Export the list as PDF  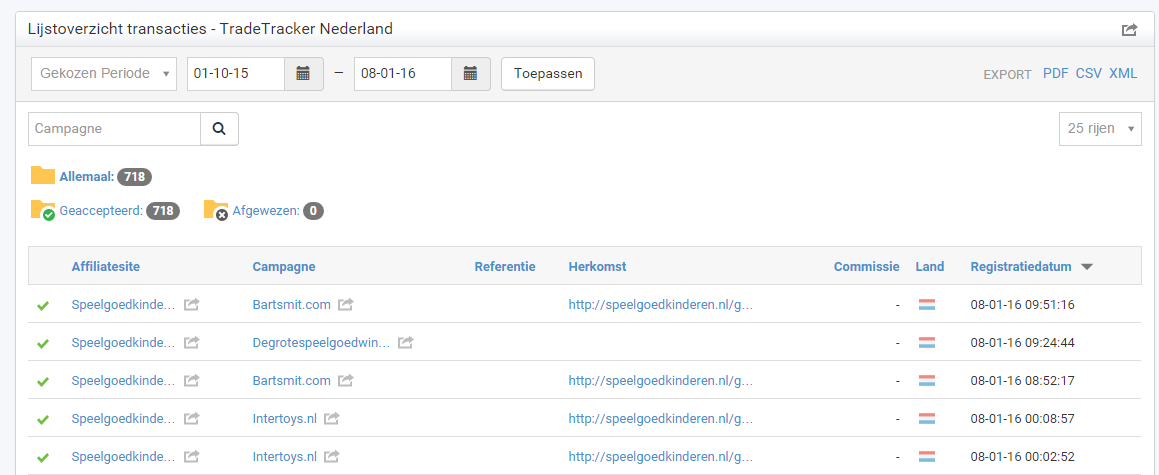coord(1056,73)
